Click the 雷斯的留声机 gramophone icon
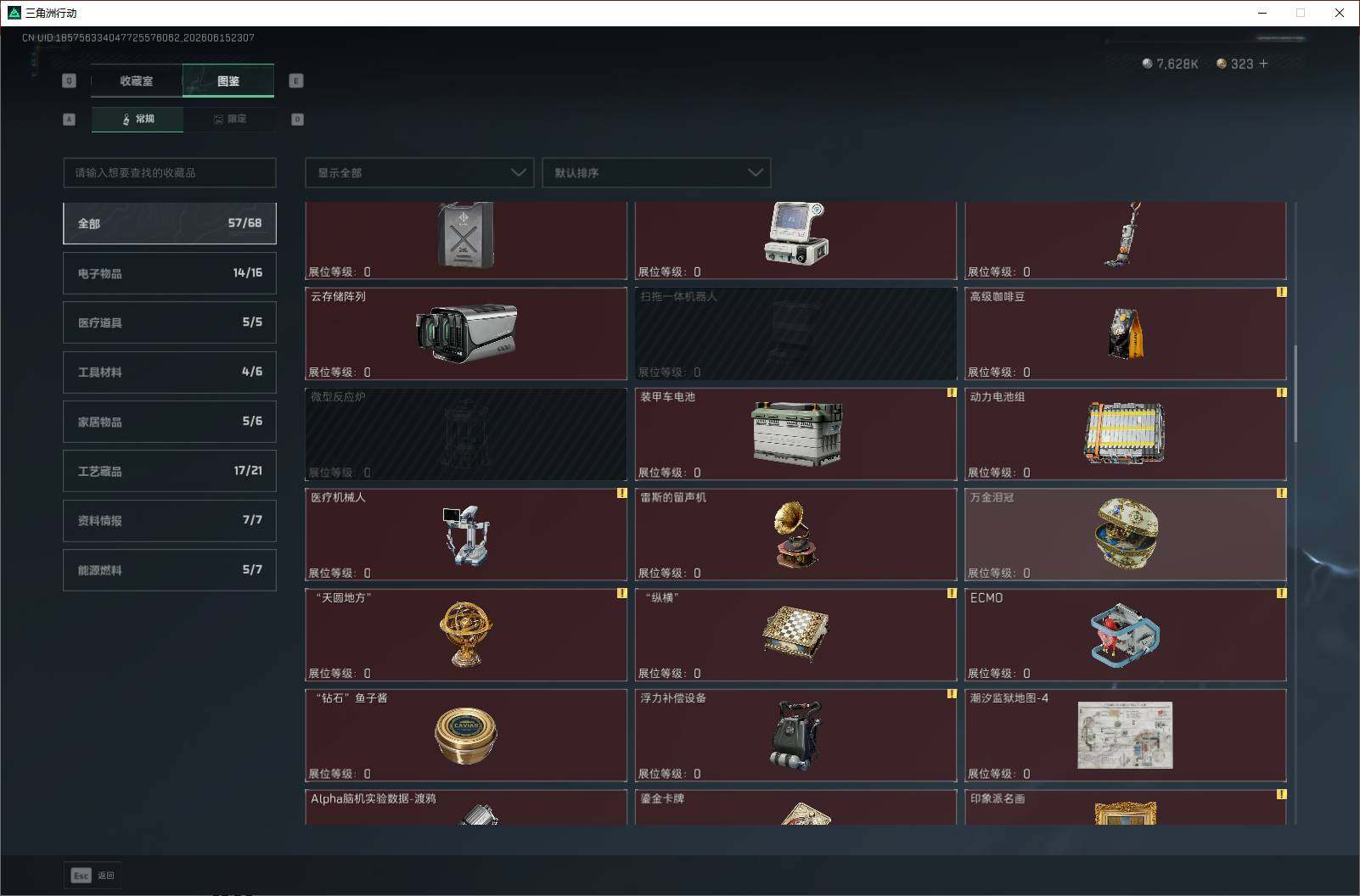 tap(795, 535)
